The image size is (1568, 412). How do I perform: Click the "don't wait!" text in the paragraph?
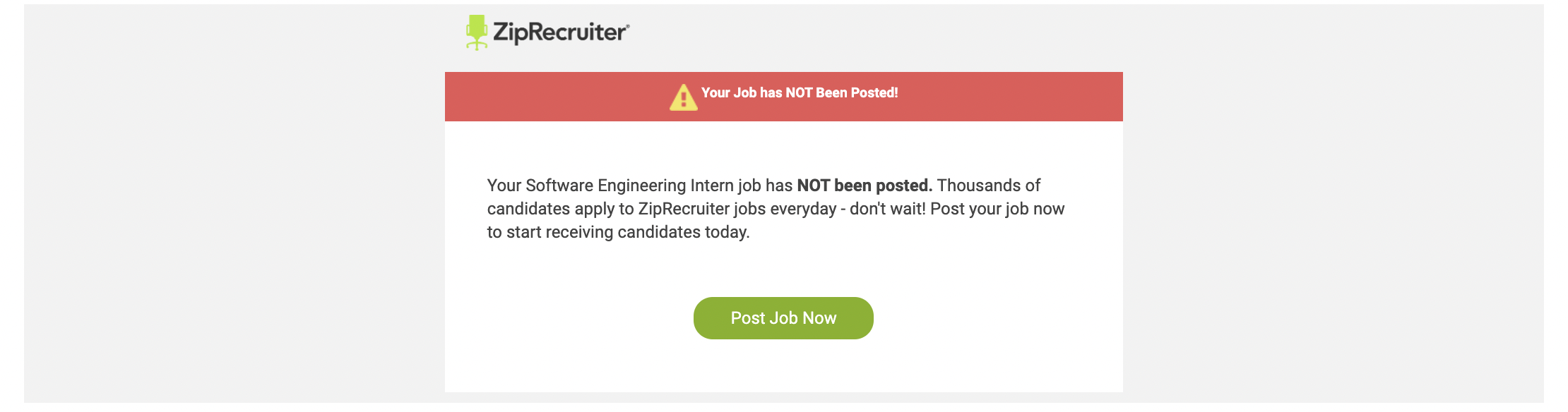887,209
